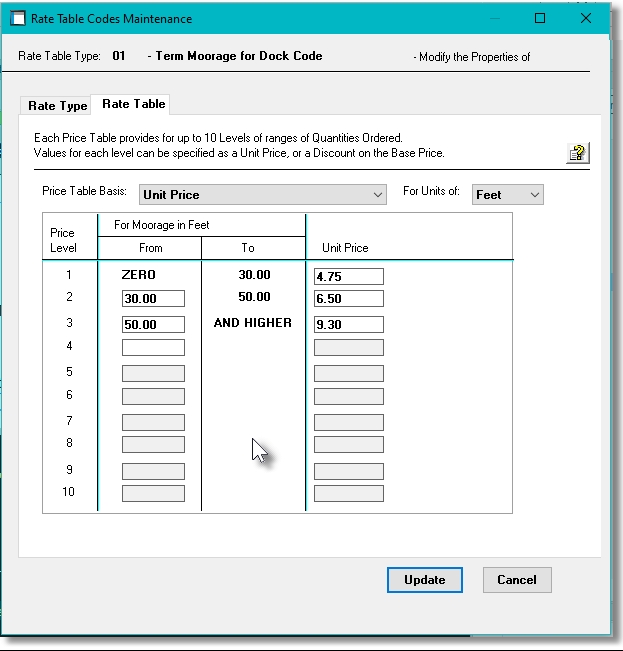This screenshot has width=623, height=651.
Task: Click the level 8 Unit Price field
Action: click(349, 444)
